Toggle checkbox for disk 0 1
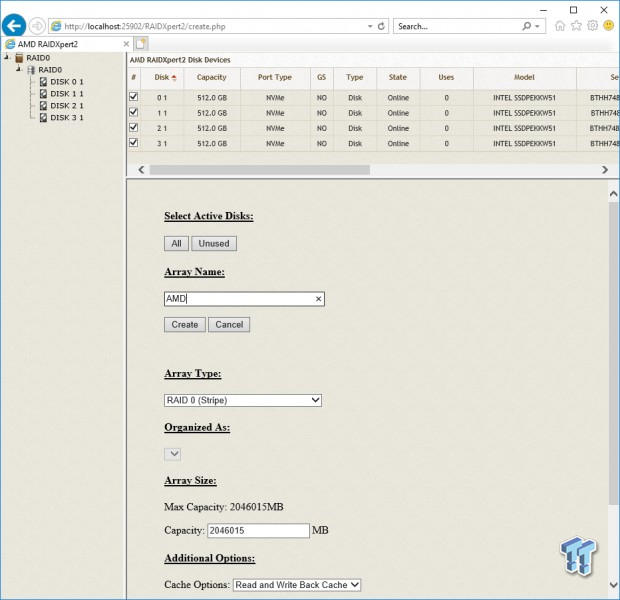This screenshot has width=620, height=600. tap(134, 97)
